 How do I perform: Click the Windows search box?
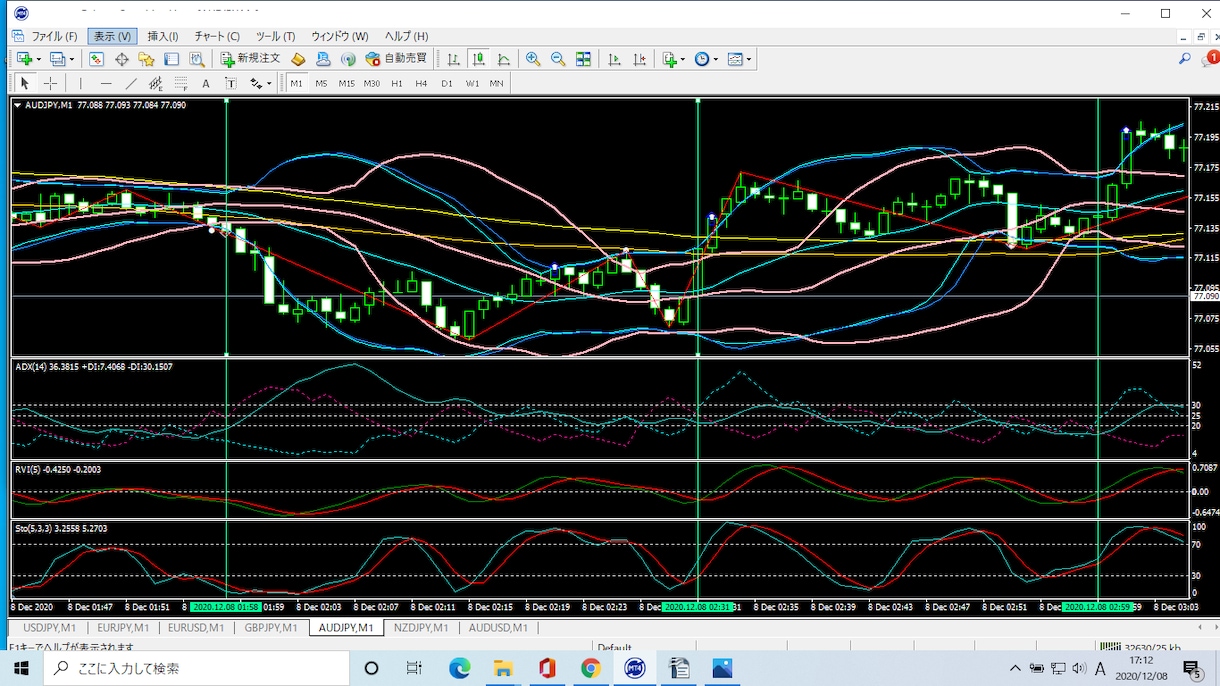click(x=197, y=668)
